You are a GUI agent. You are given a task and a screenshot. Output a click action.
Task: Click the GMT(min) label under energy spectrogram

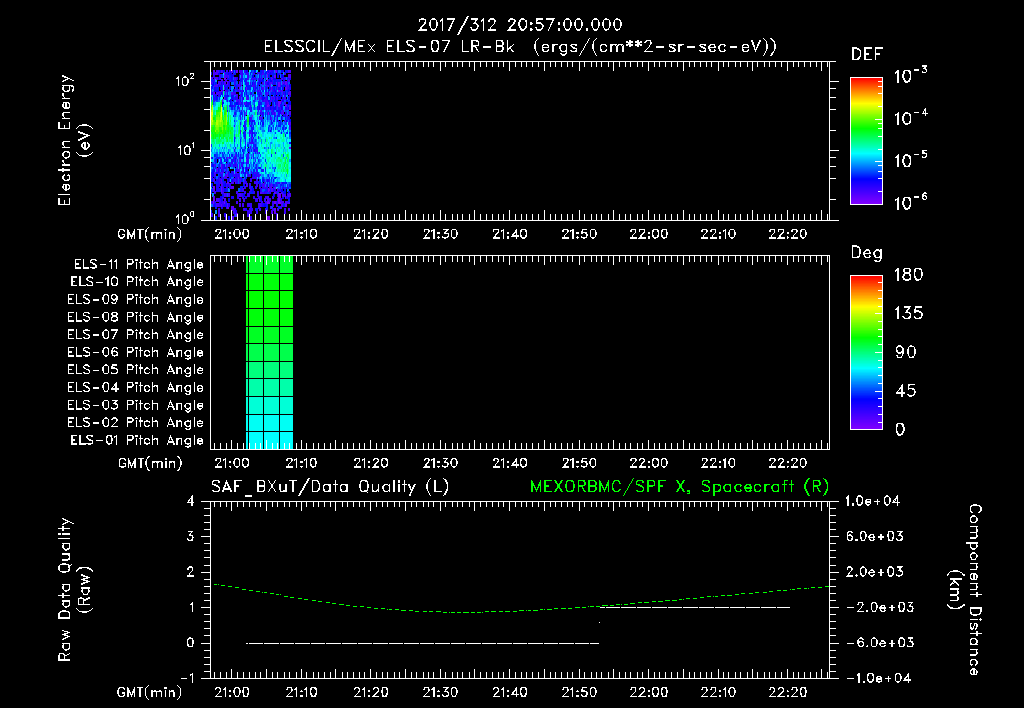coord(150,234)
